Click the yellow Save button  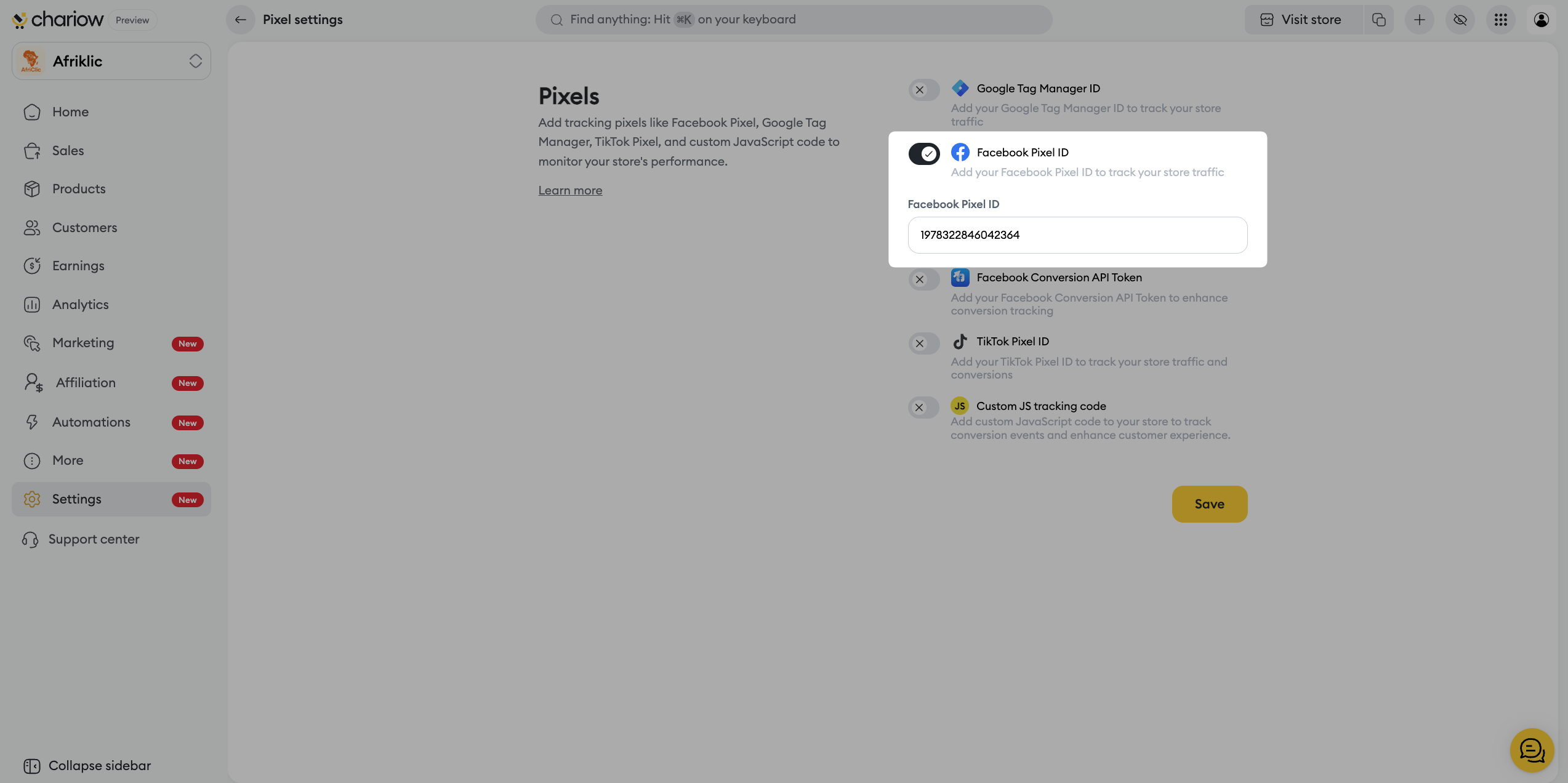(1209, 504)
